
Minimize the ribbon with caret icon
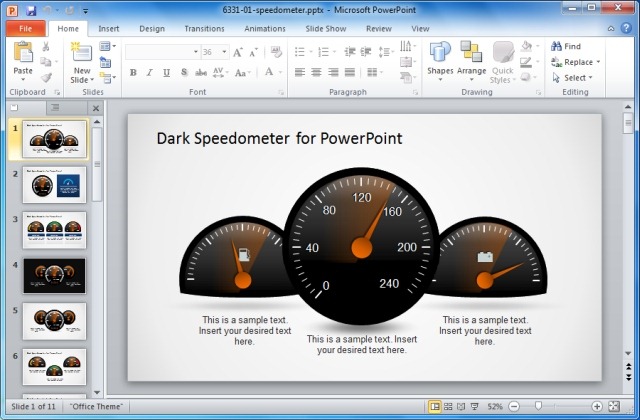(x=611, y=28)
